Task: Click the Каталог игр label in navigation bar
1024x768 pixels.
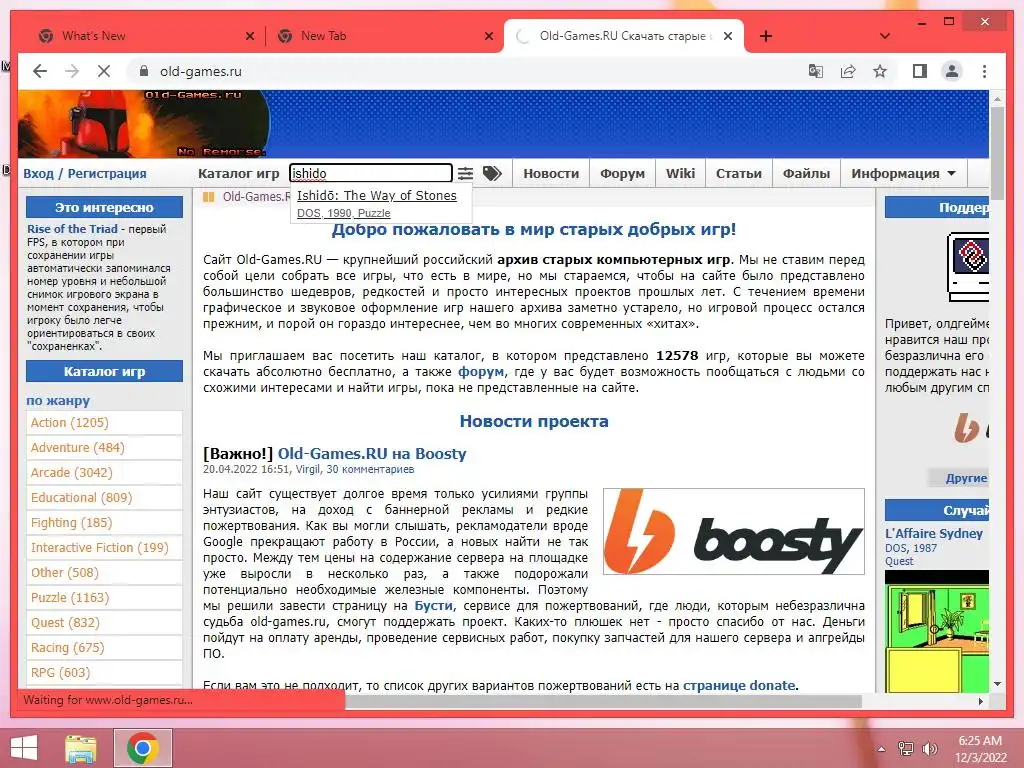Action: (x=238, y=174)
